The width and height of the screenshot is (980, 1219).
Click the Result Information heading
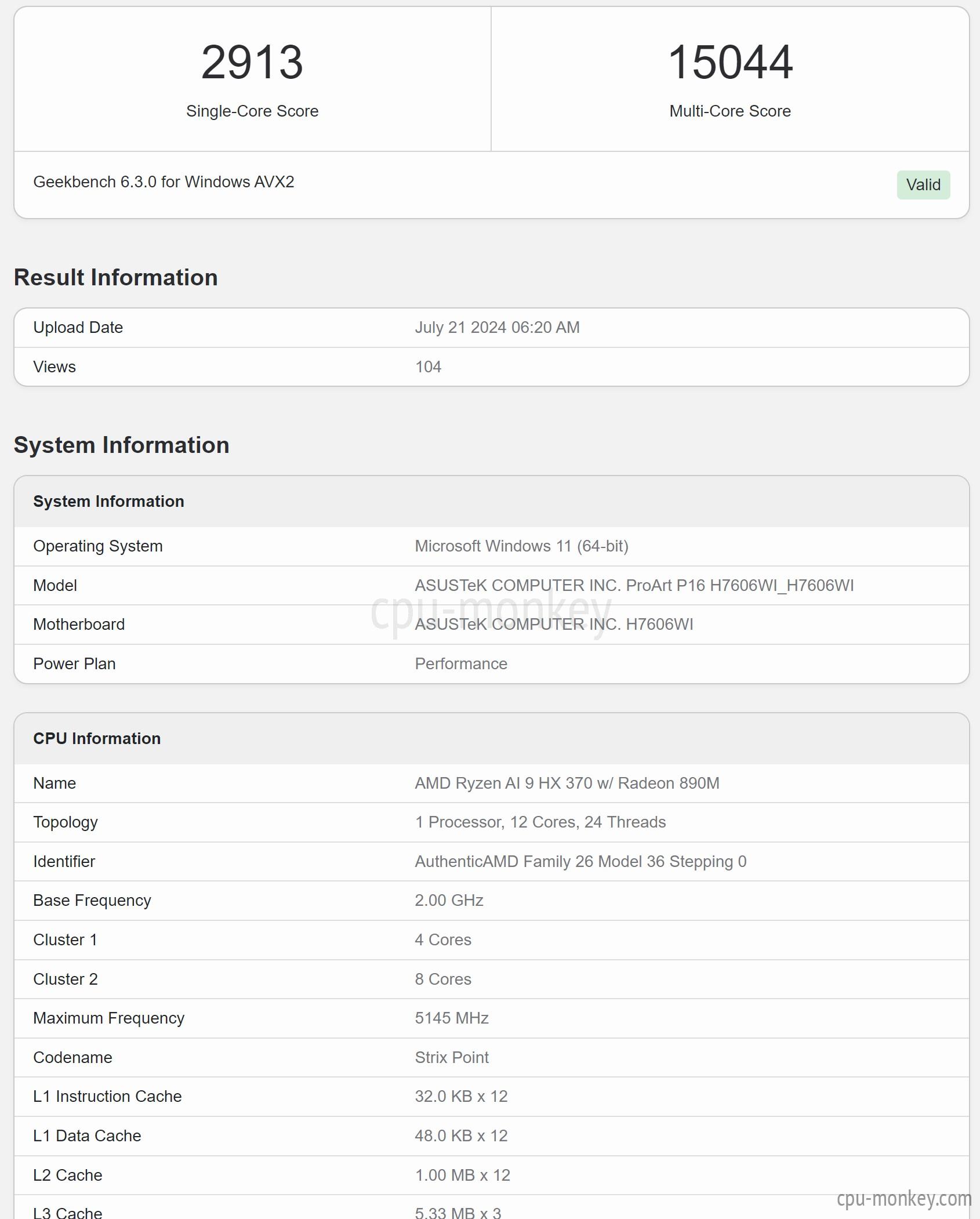pyautogui.click(x=116, y=277)
